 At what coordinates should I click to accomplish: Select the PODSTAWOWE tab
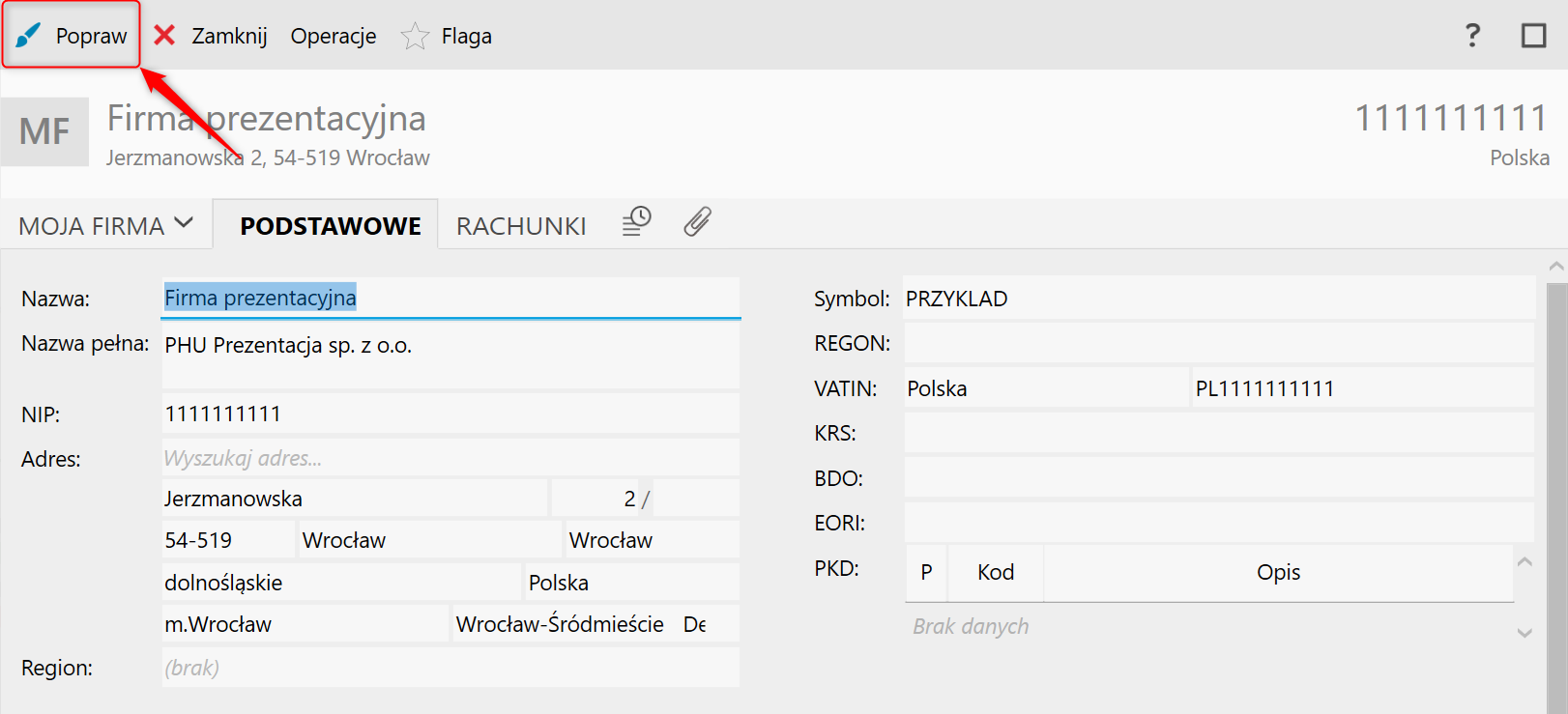pos(330,225)
